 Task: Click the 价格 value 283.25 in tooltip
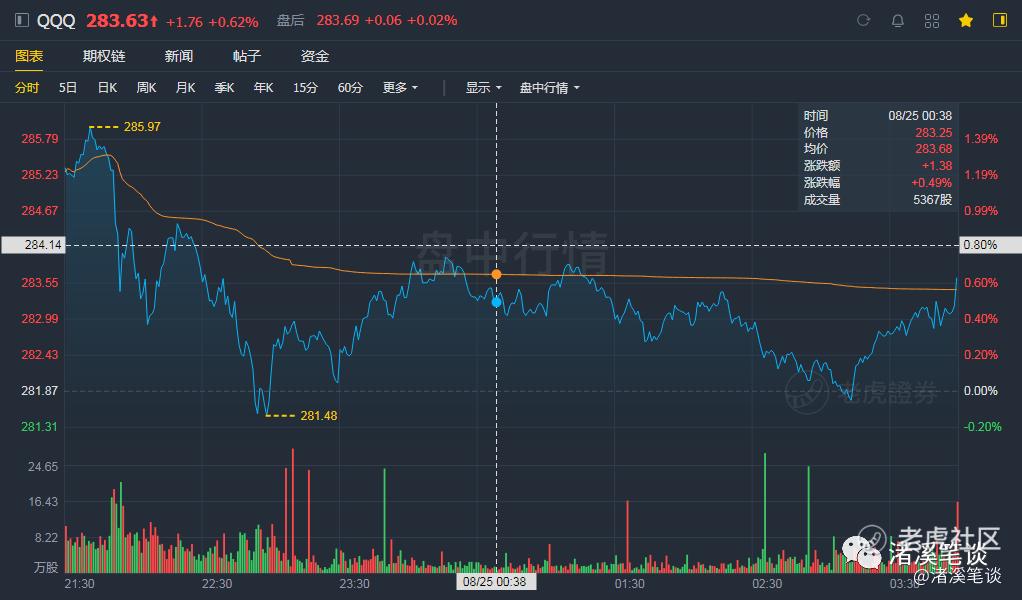pos(933,132)
